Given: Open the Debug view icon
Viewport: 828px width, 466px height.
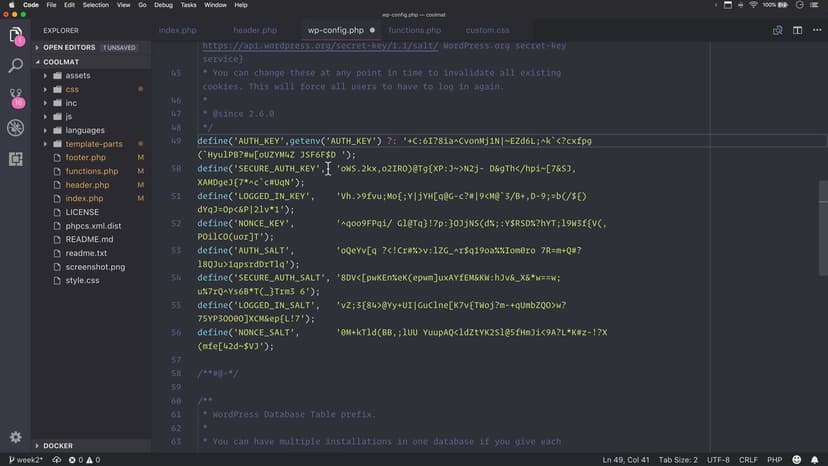Looking at the screenshot, I should 16,128.
